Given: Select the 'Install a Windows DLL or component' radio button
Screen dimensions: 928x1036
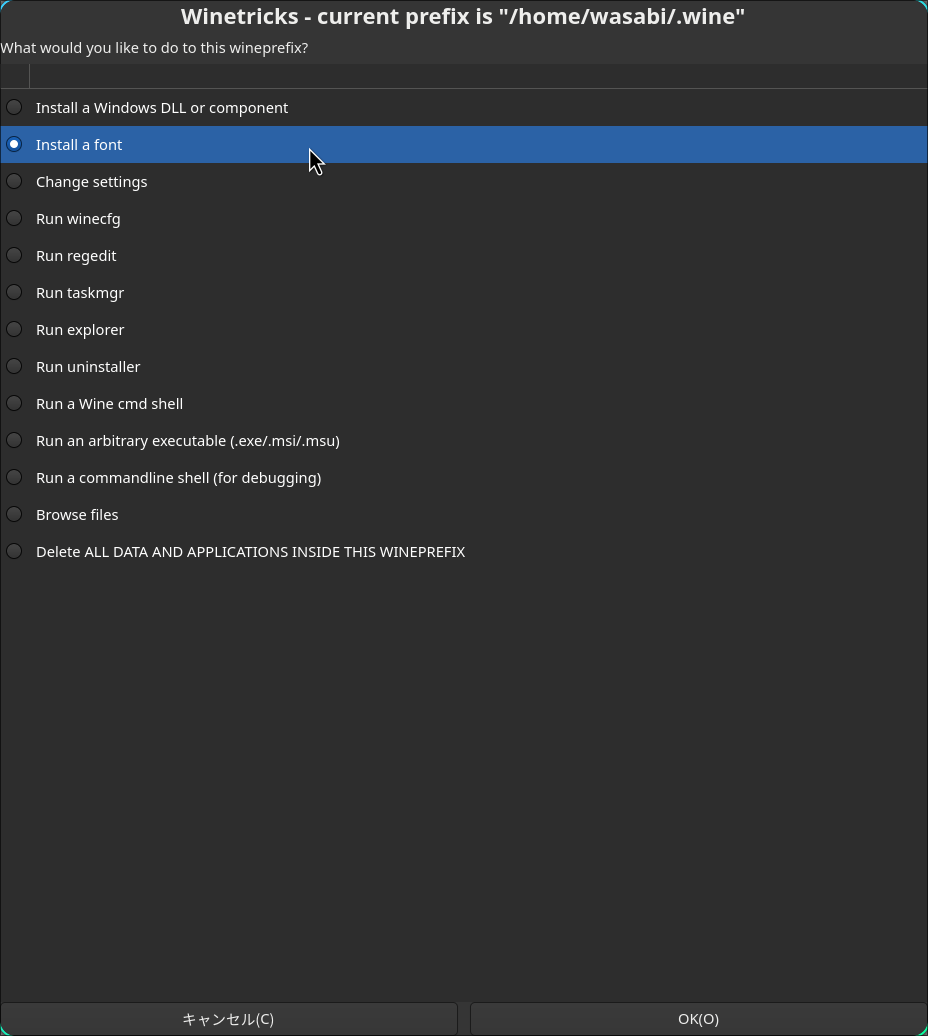Looking at the screenshot, I should (x=14, y=107).
